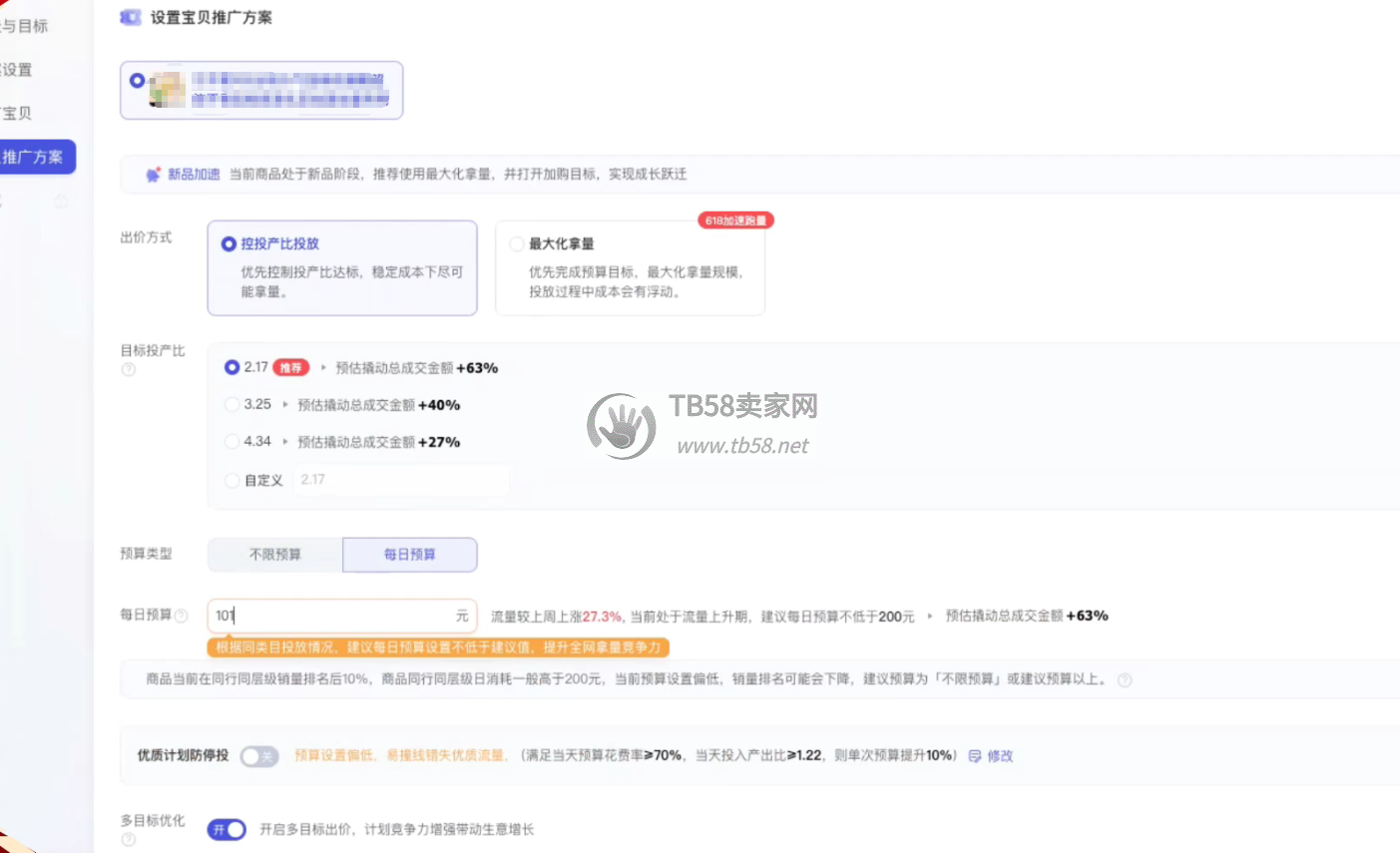Image resolution: width=1400 pixels, height=853 pixels.
Task: Expand arrow next to 3.25 estimate
Action: 285,405
